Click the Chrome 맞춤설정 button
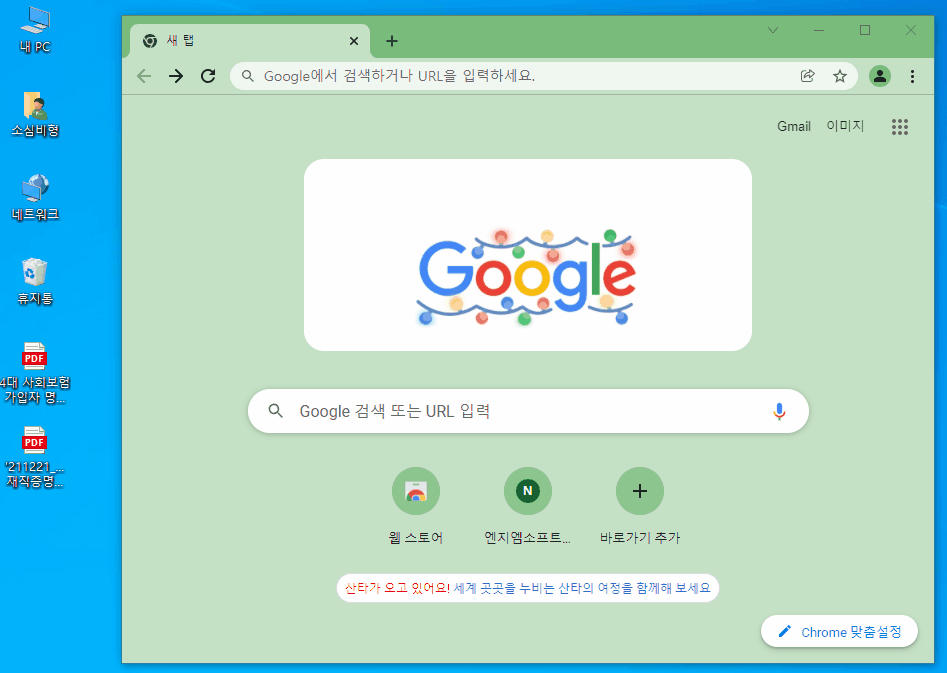This screenshot has height=673, width=947. [x=839, y=632]
